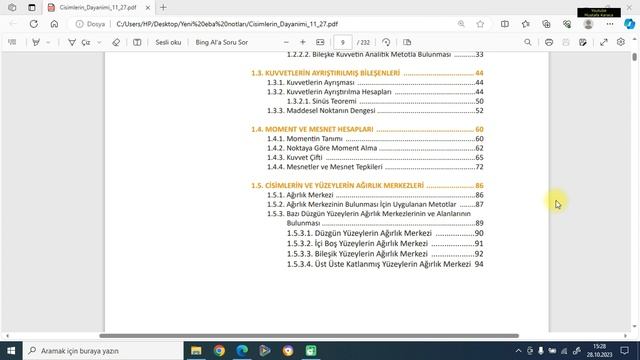Viewport: 640px width, 360px height.
Task: Open the PDF table of contents panel
Action: [12, 42]
